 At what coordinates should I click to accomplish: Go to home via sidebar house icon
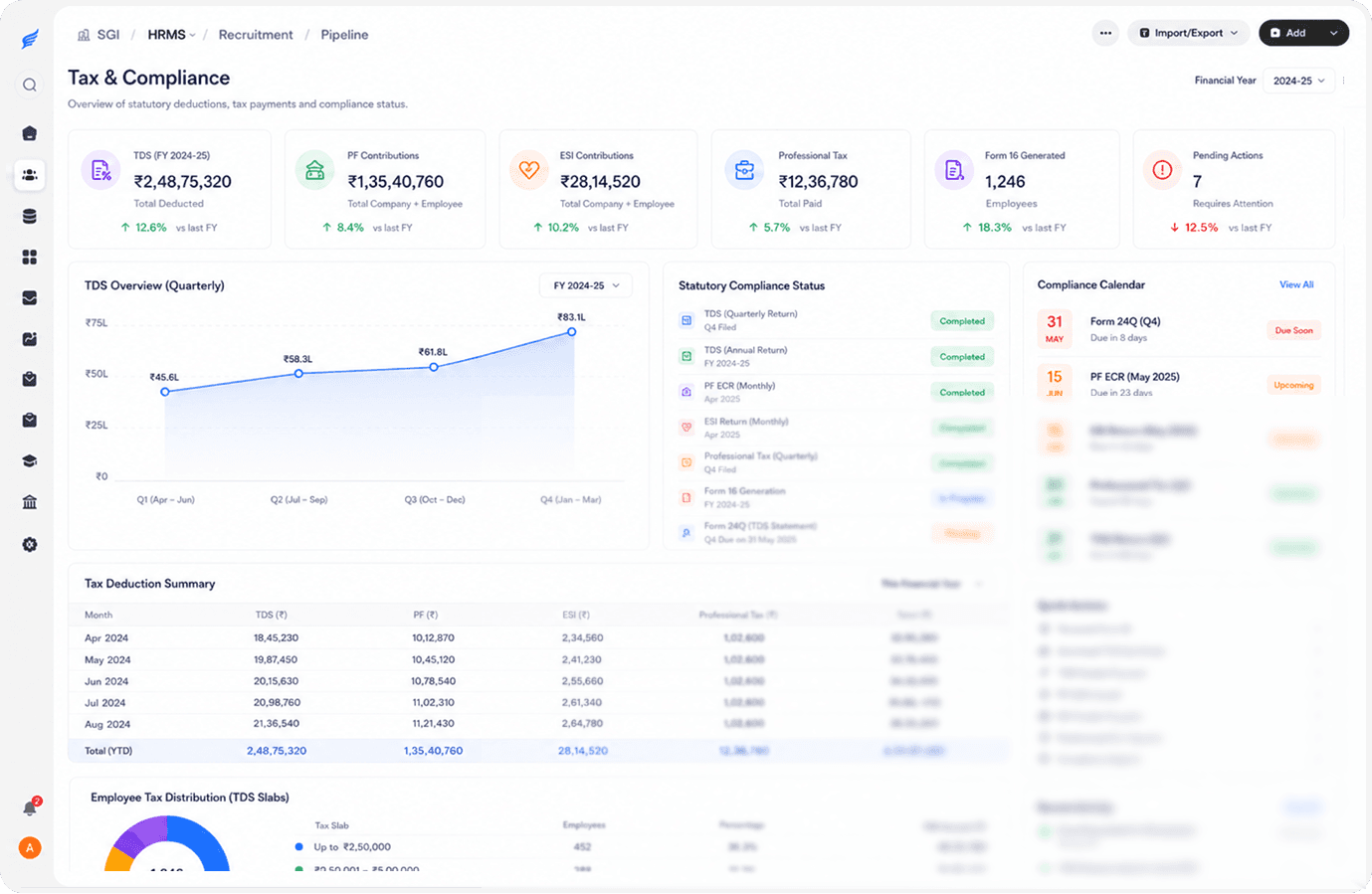tap(30, 133)
